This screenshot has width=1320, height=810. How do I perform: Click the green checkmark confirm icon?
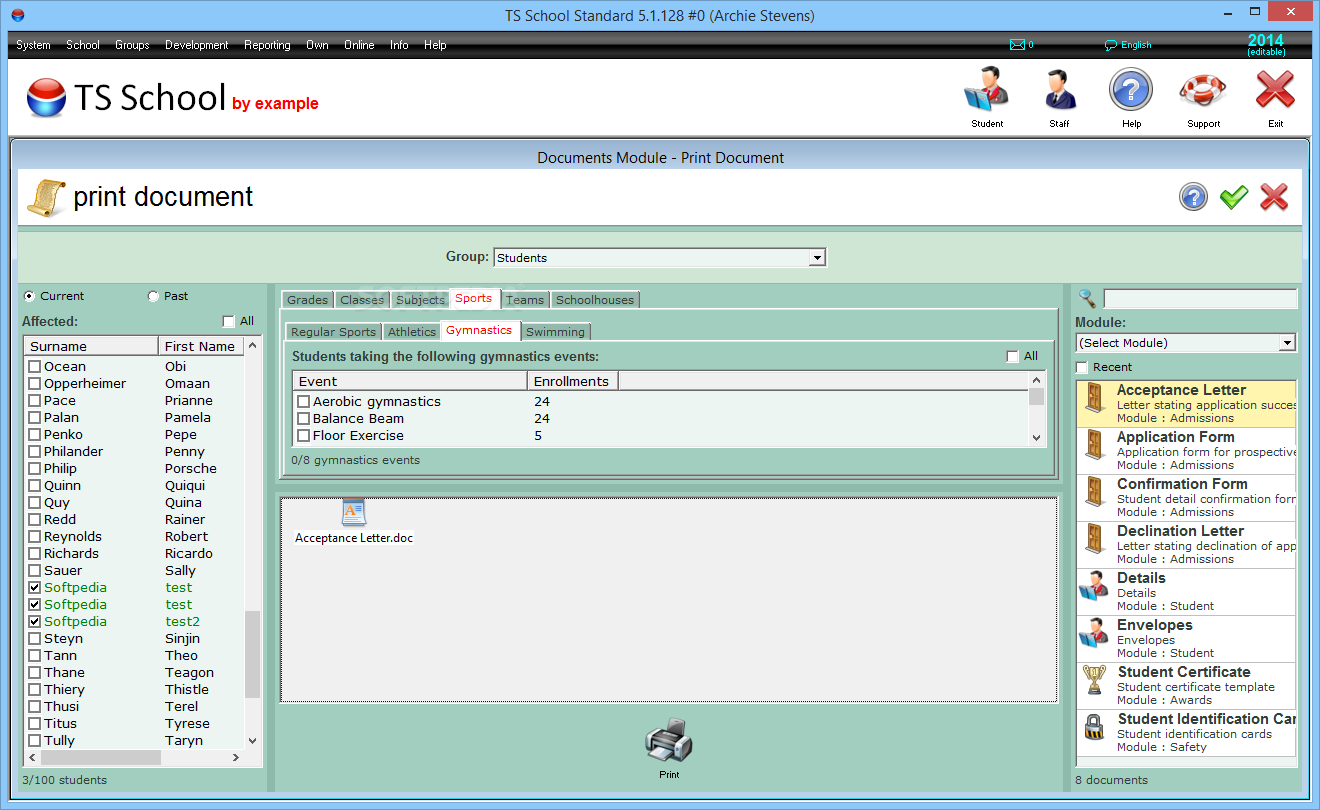[1234, 197]
